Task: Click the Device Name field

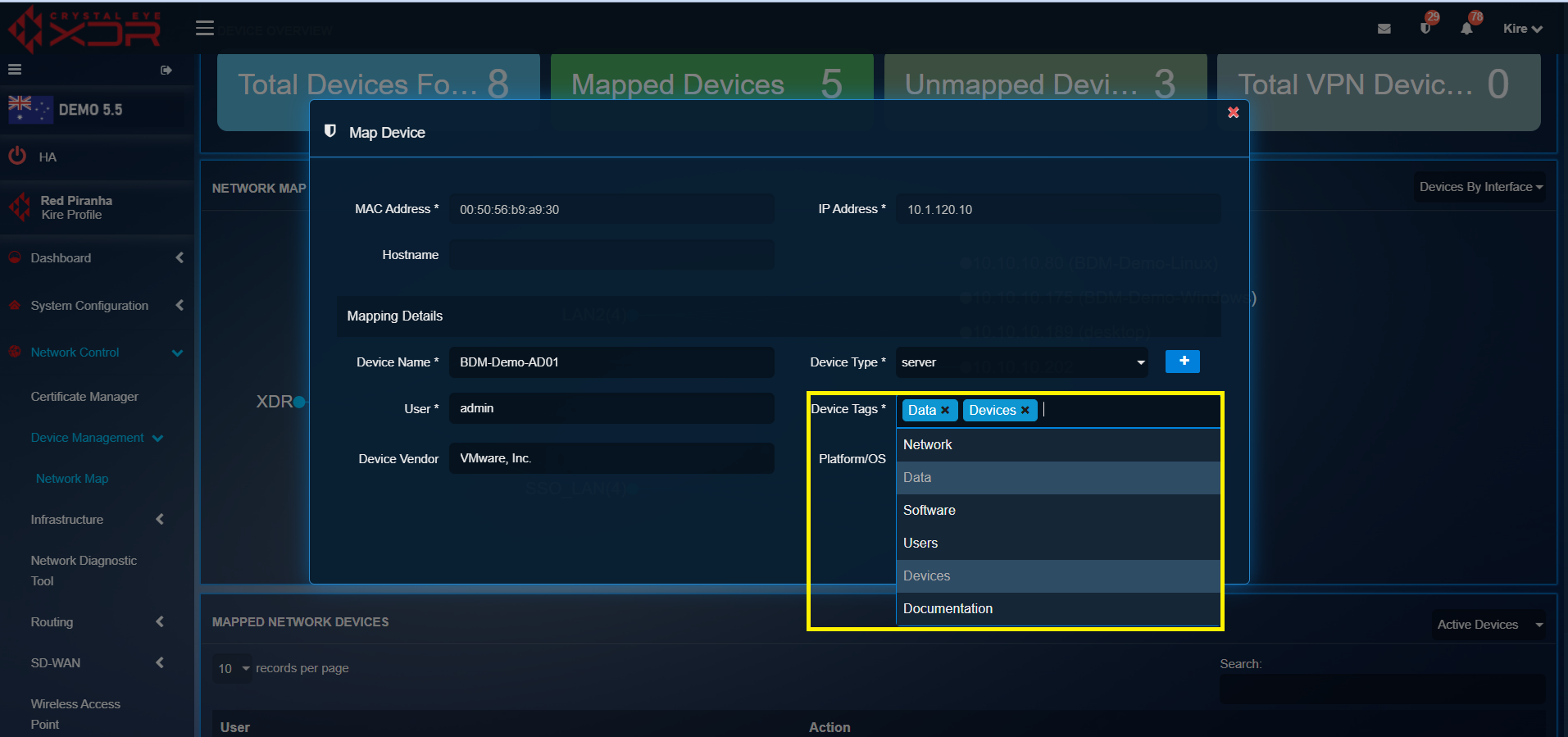Action: (x=611, y=362)
